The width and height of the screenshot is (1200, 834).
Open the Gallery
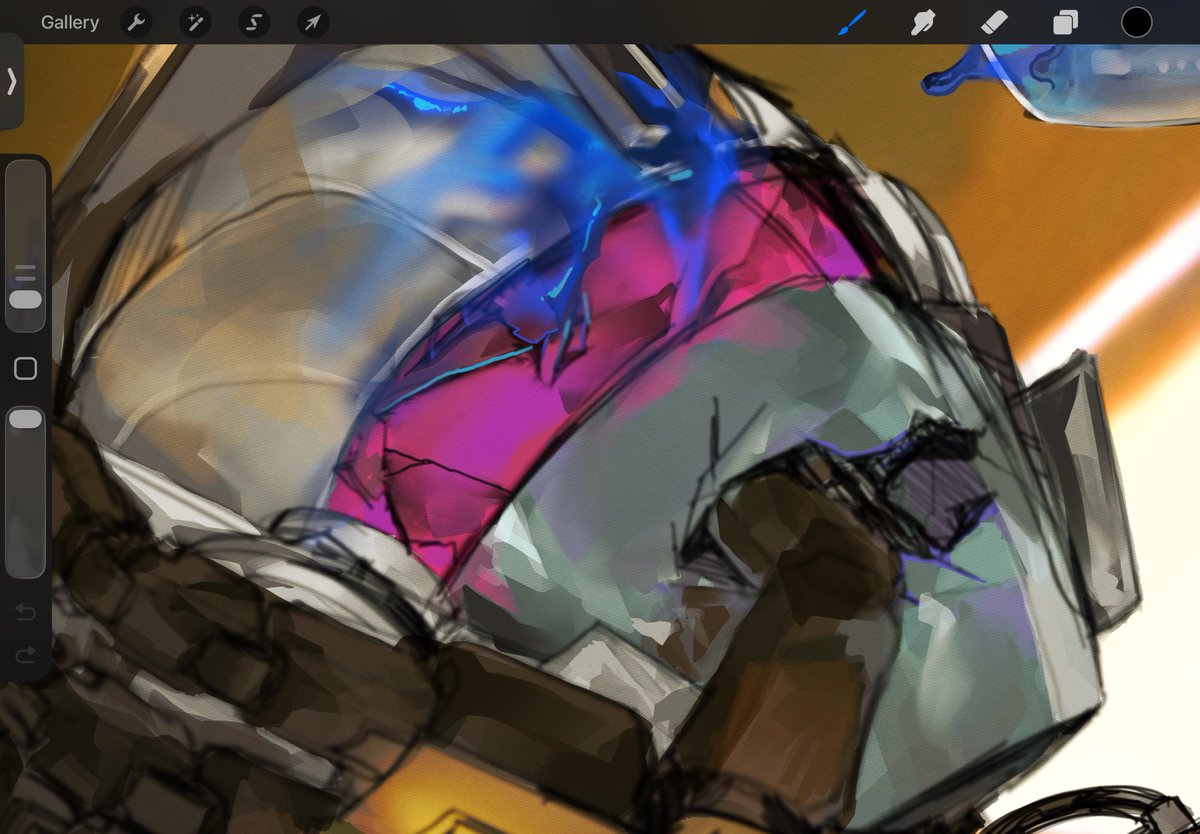(x=70, y=22)
